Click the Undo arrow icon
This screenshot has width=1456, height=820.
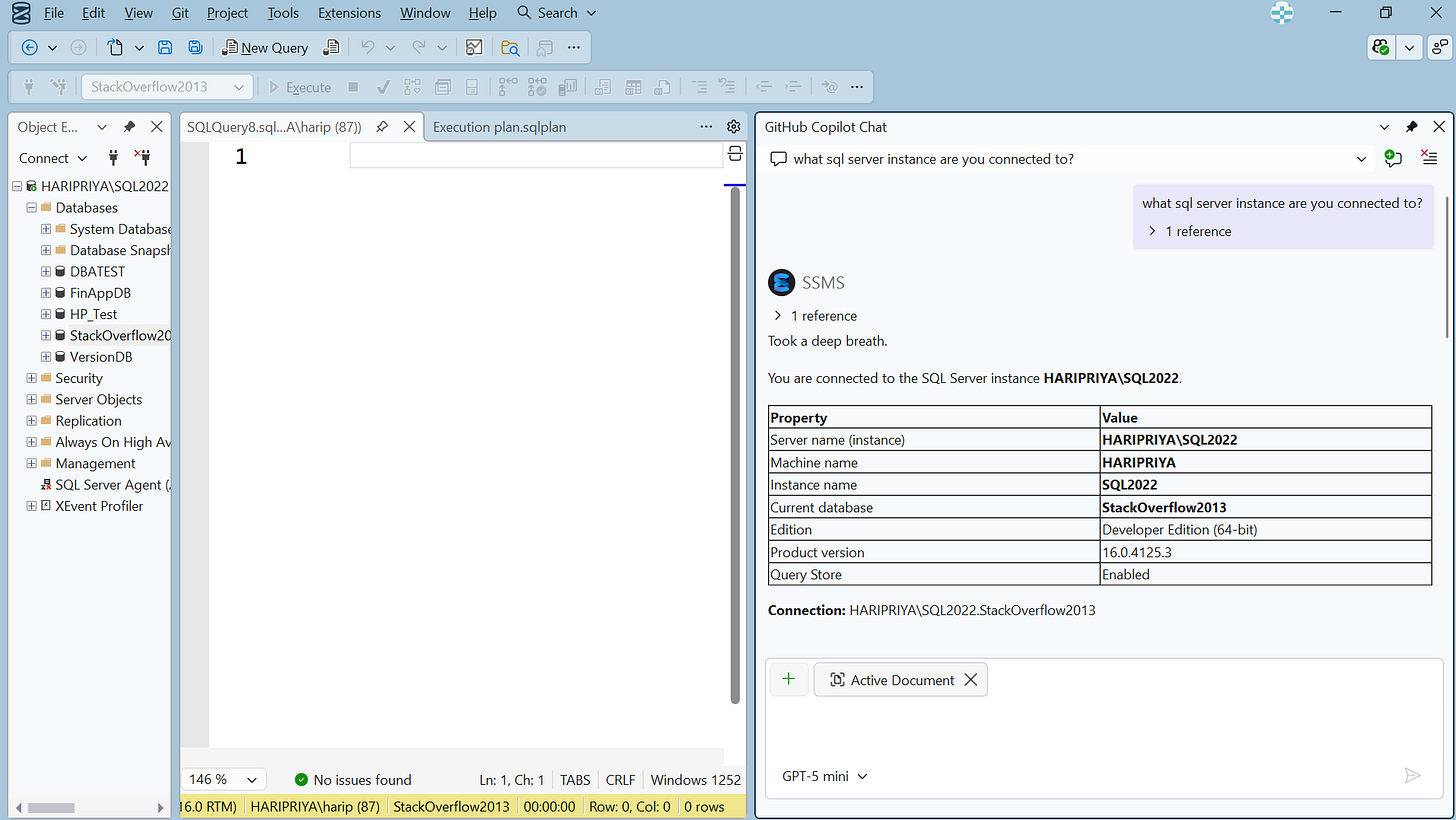[x=367, y=47]
